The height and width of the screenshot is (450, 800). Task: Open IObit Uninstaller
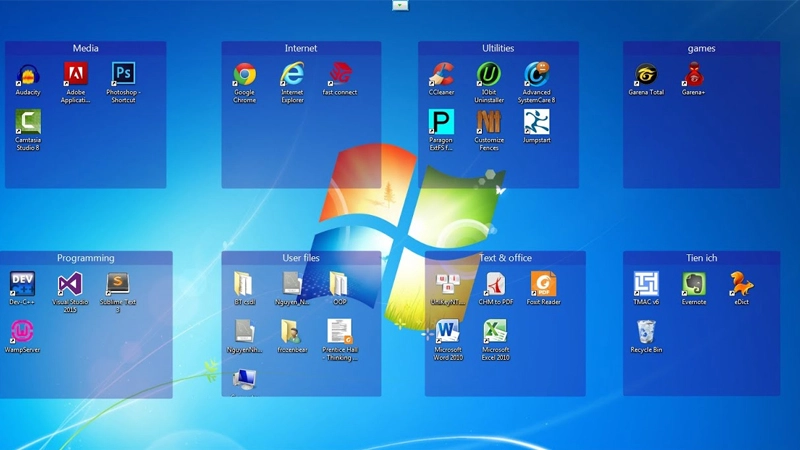coord(489,74)
